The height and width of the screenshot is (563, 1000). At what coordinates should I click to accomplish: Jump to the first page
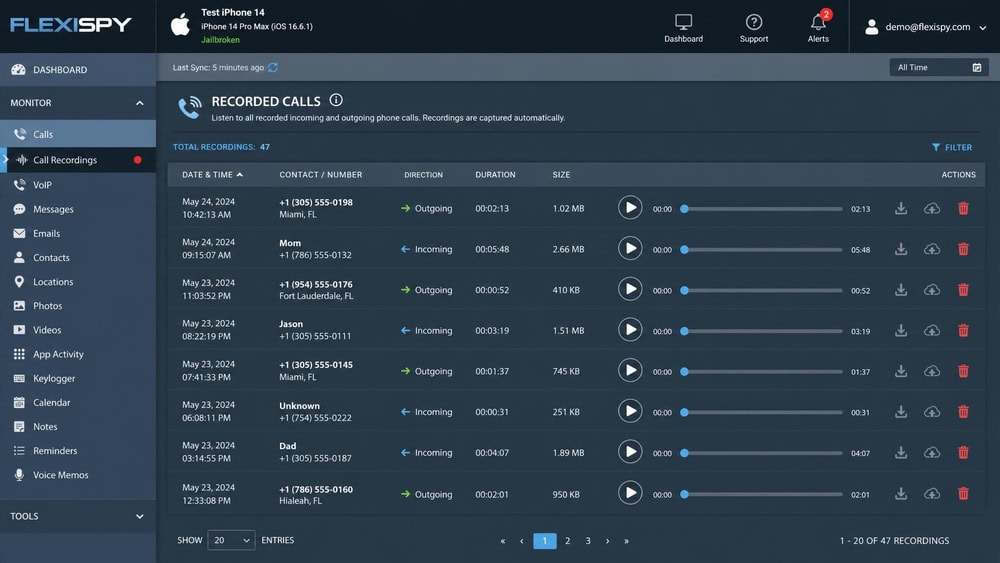coord(503,541)
